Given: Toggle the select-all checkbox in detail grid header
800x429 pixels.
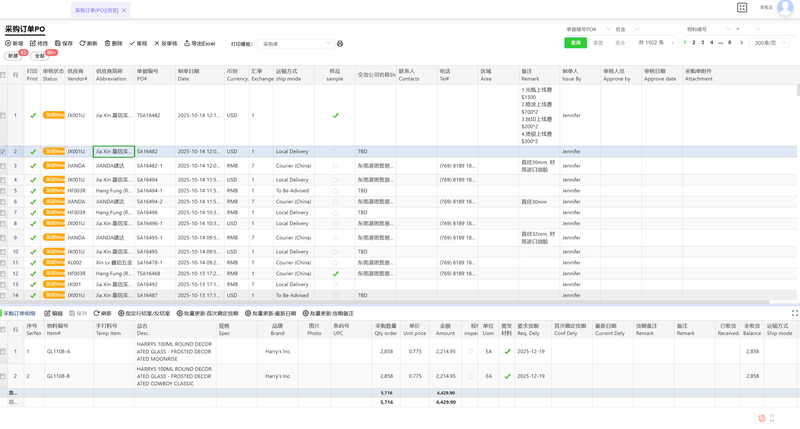Looking at the screenshot, I should point(4,327).
